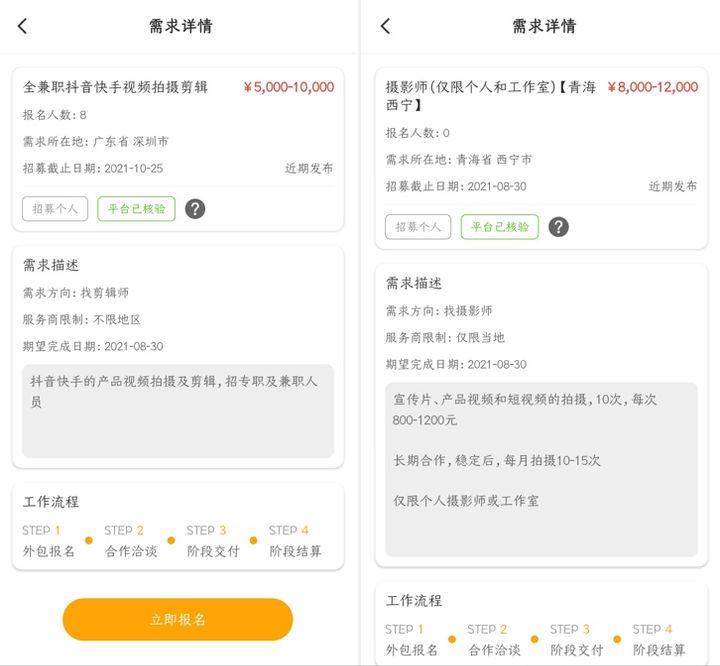The image size is (720, 666).
Task: Tap 需求描述 heading in left screen
Action: [51, 265]
